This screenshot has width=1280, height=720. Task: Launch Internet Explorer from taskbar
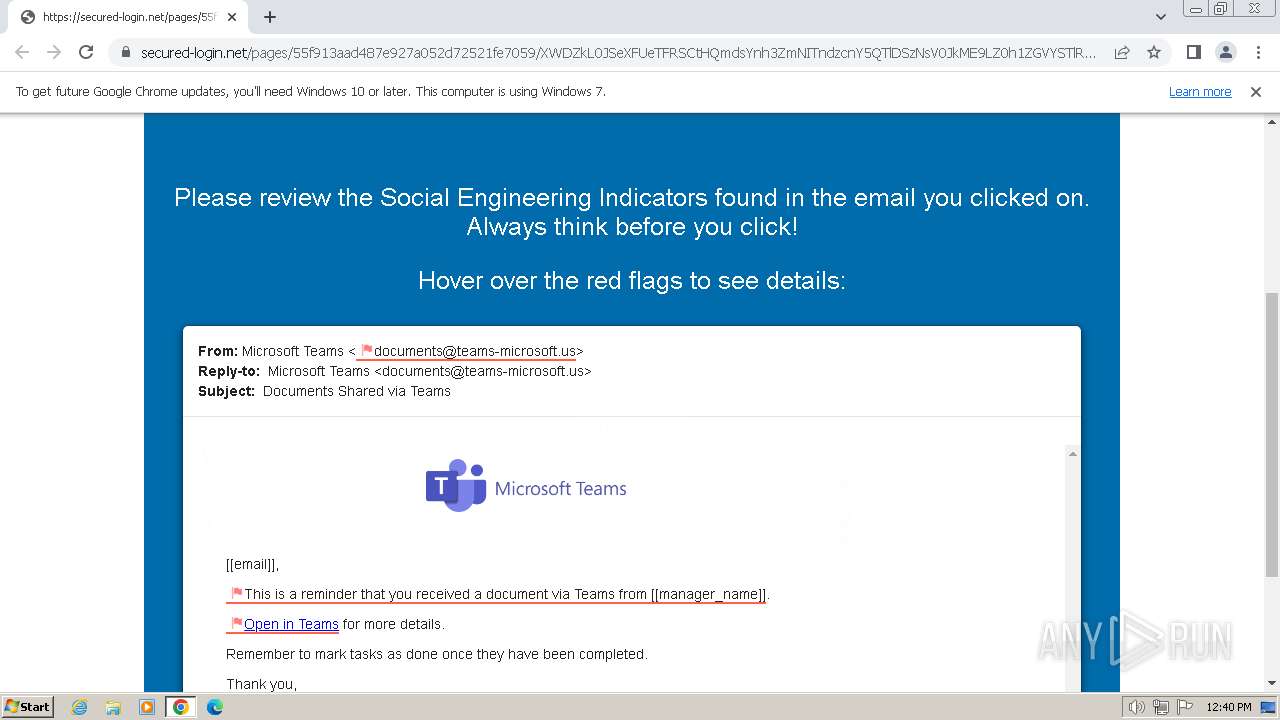[80, 707]
